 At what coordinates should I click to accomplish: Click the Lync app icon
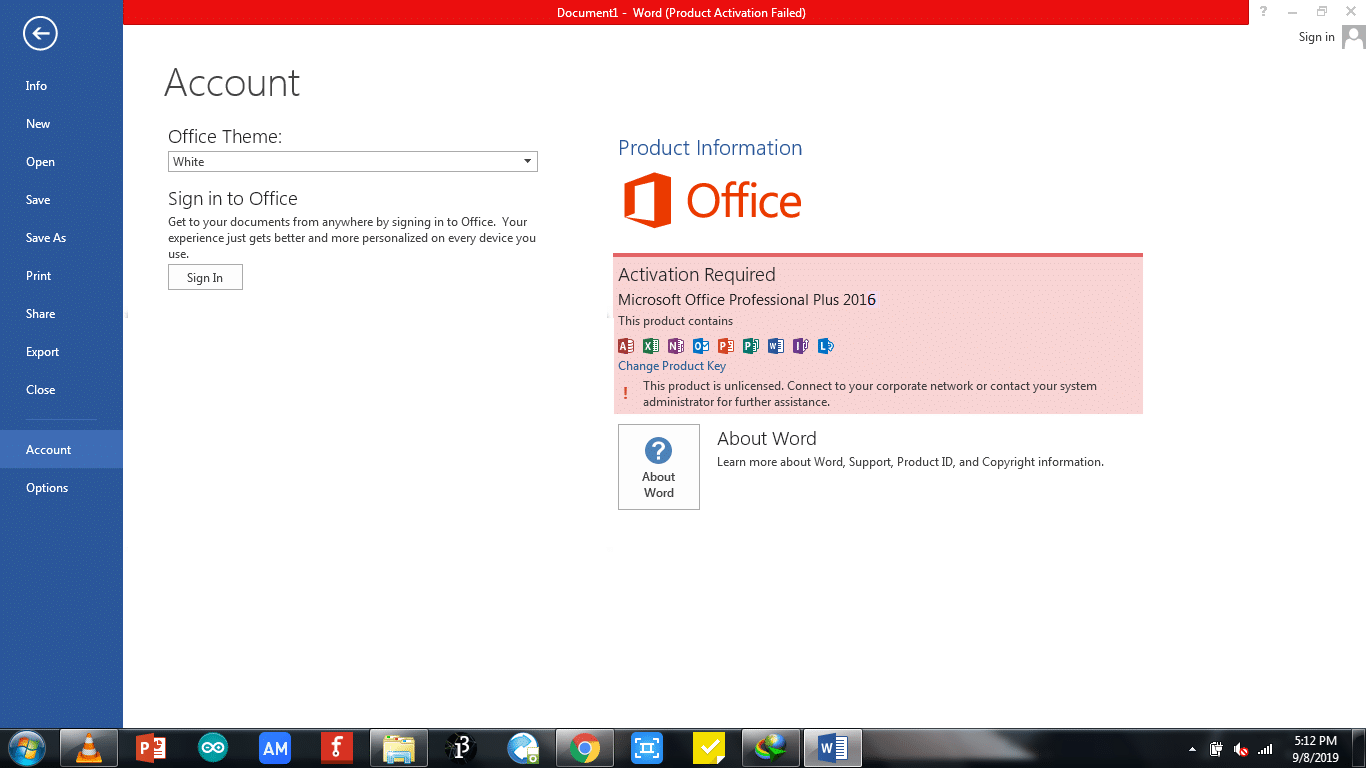tap(826, 346)
